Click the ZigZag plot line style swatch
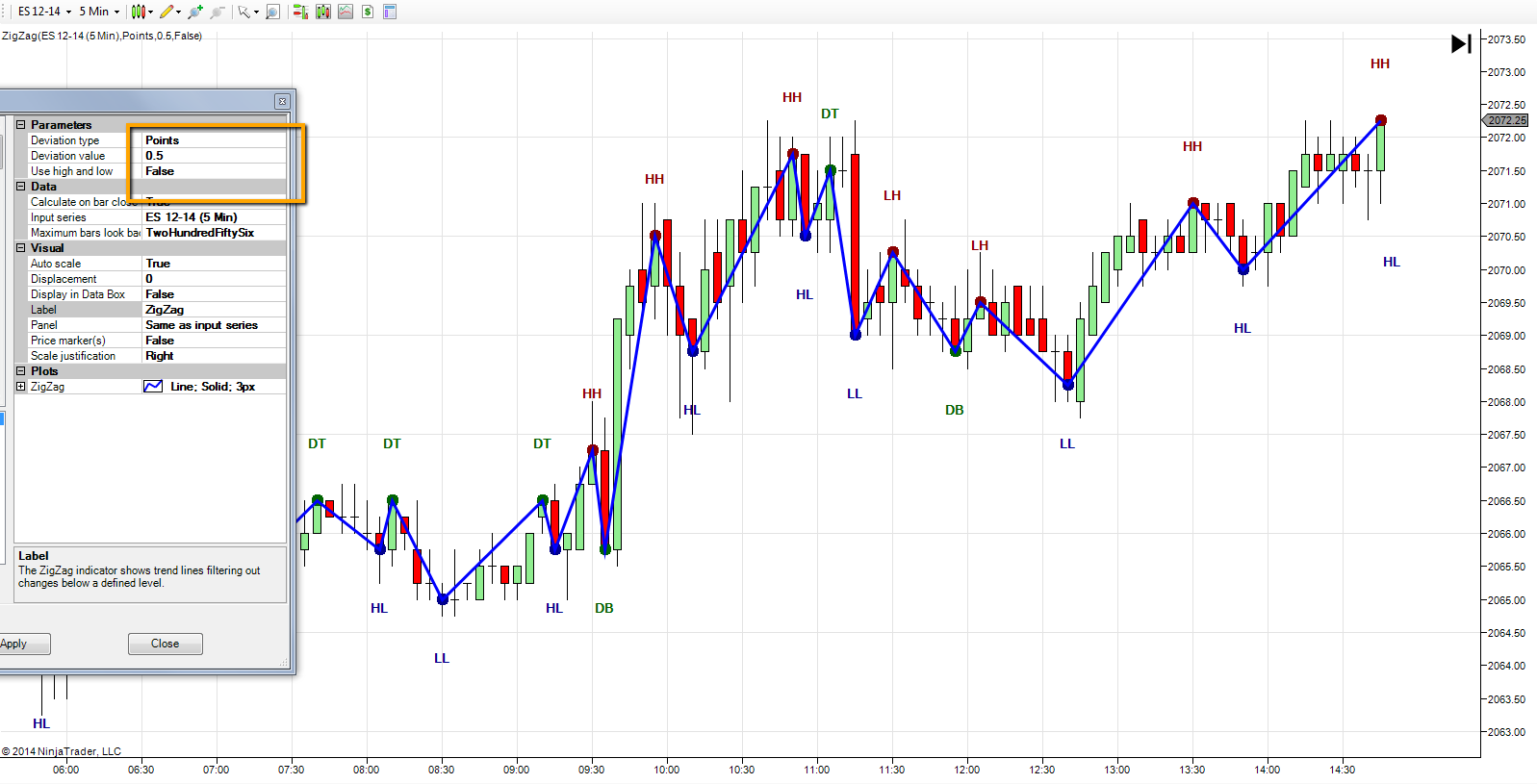This screenshot has width=1537, height=784. coord(153,387)
